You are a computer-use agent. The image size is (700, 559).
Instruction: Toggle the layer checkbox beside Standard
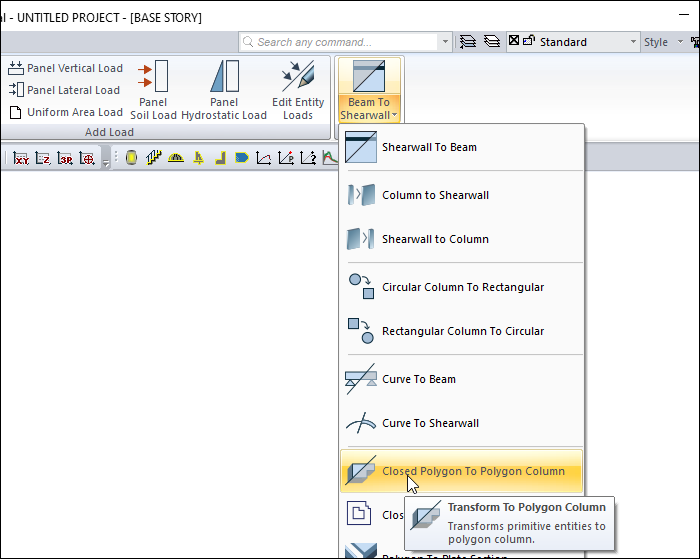point(514,42)
